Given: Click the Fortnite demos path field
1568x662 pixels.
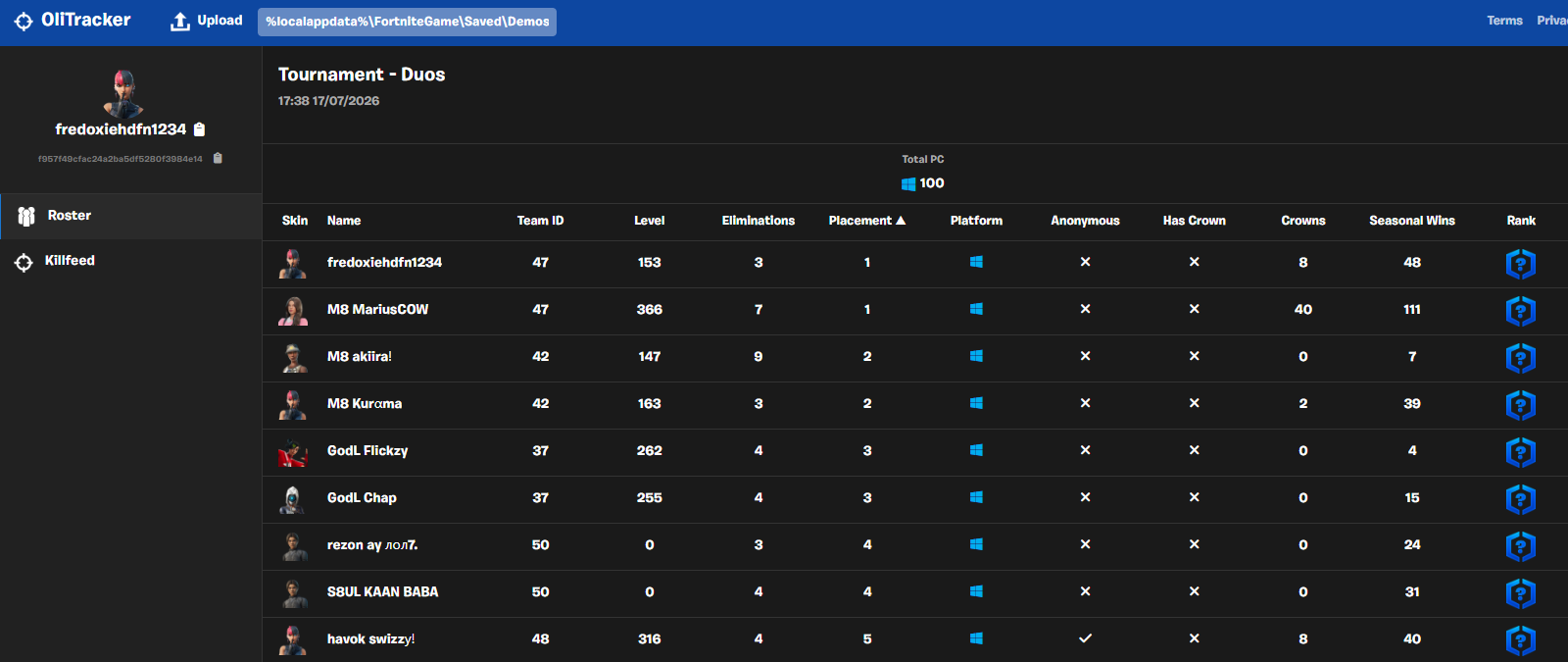Looking at the screenshot, I should click(407, 22).
